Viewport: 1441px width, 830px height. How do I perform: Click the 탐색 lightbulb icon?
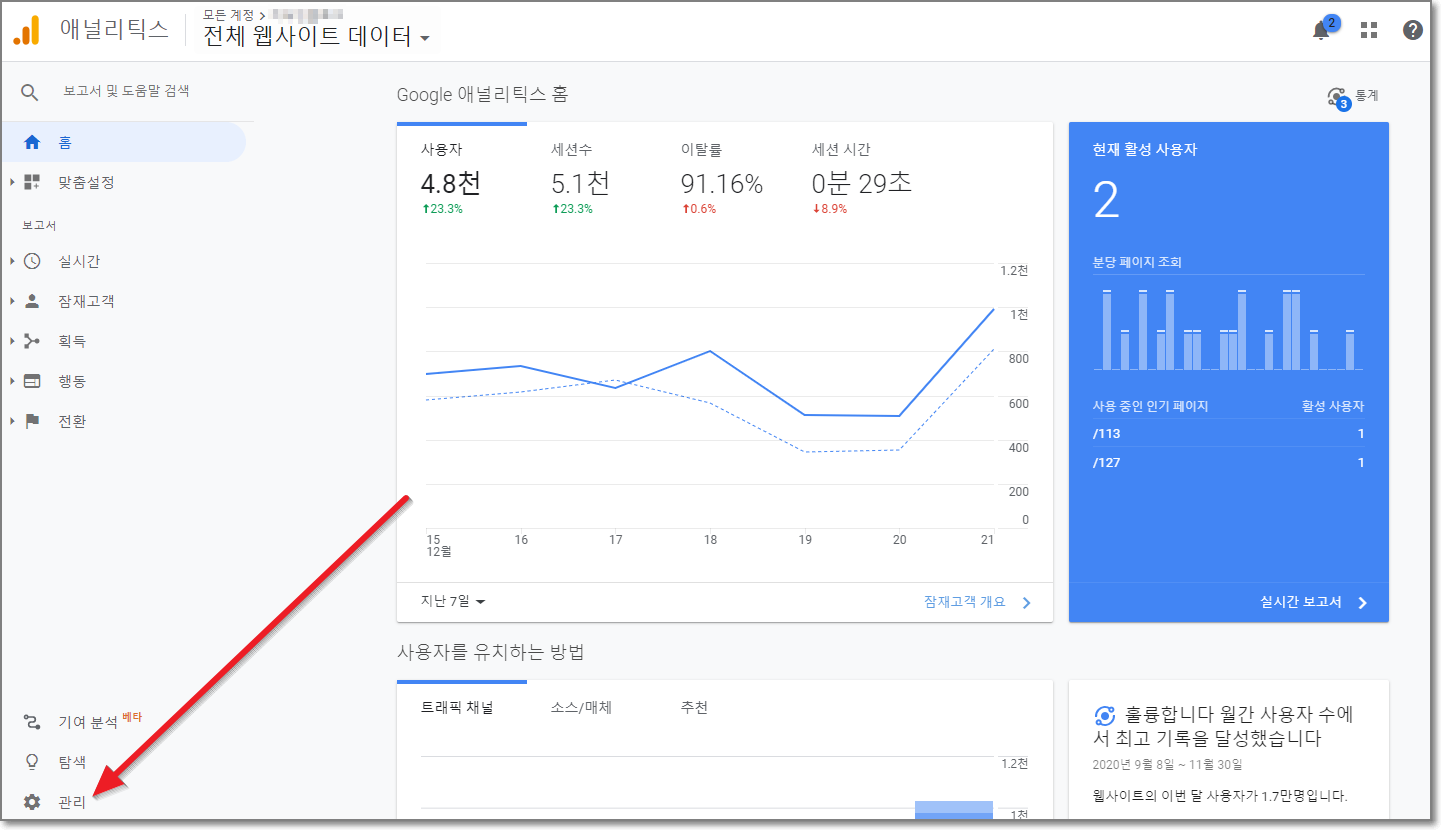click(32, 762)
